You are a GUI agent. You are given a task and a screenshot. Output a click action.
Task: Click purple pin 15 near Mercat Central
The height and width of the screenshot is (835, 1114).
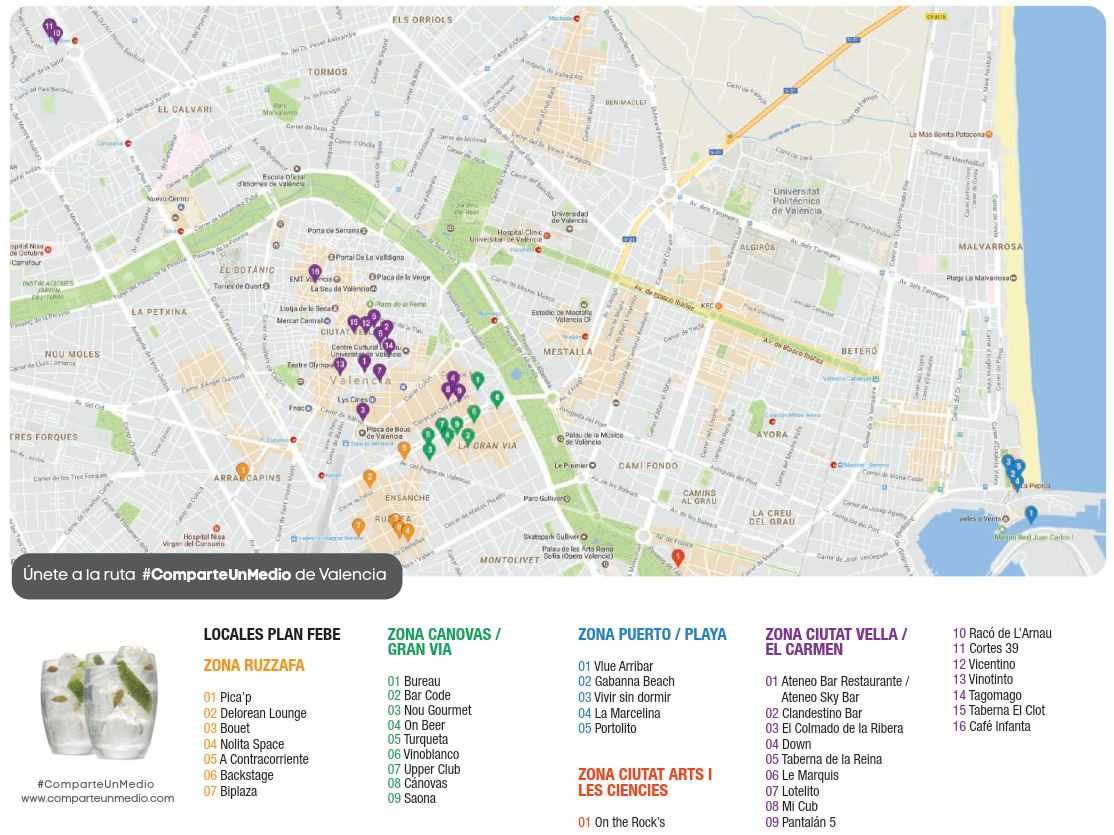354,323
